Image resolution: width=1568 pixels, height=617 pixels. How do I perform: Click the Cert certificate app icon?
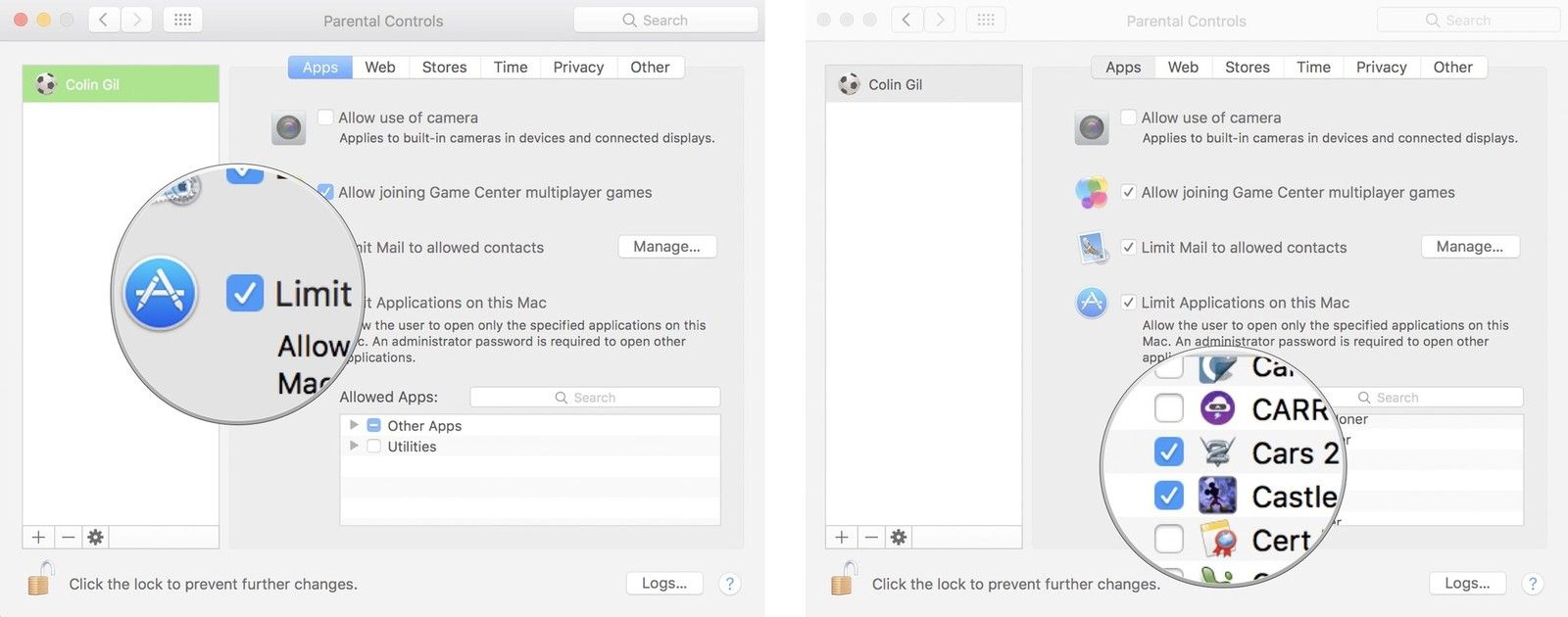(1217, 540)
